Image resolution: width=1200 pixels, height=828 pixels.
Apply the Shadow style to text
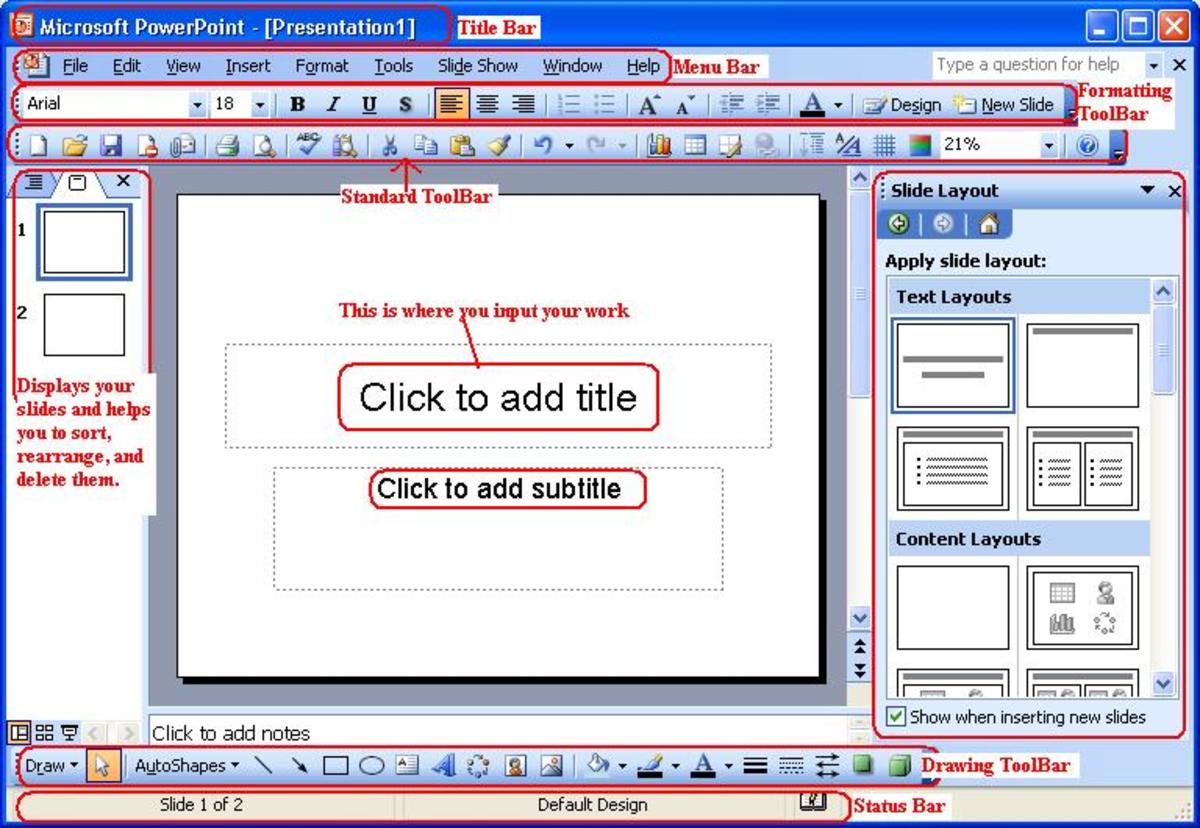click(404, 103)
